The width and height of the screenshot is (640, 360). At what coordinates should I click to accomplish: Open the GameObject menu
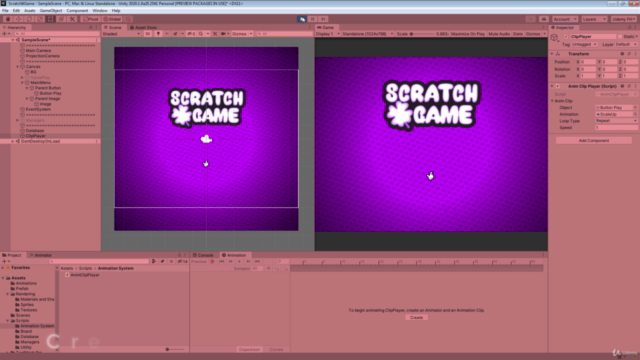(51, 11)
